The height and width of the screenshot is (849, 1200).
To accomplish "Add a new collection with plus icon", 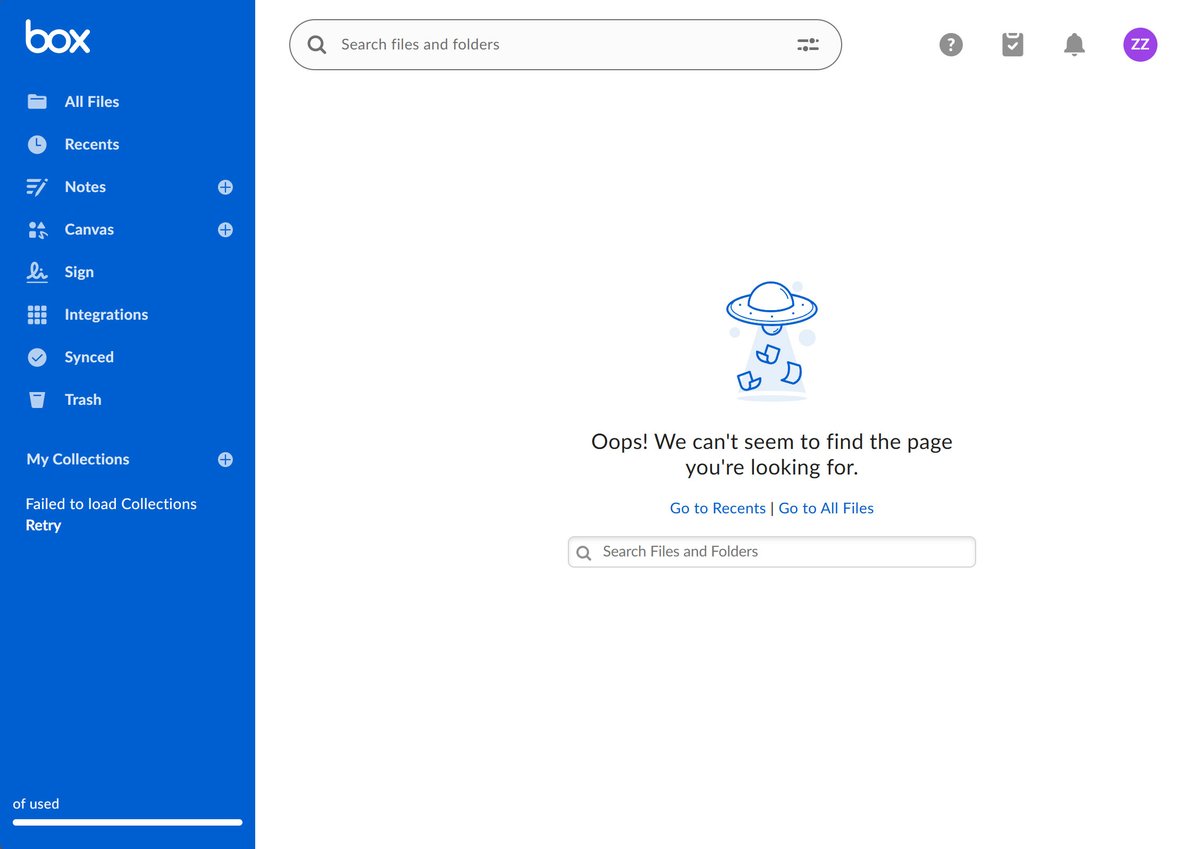I will [x=225, y=460].
